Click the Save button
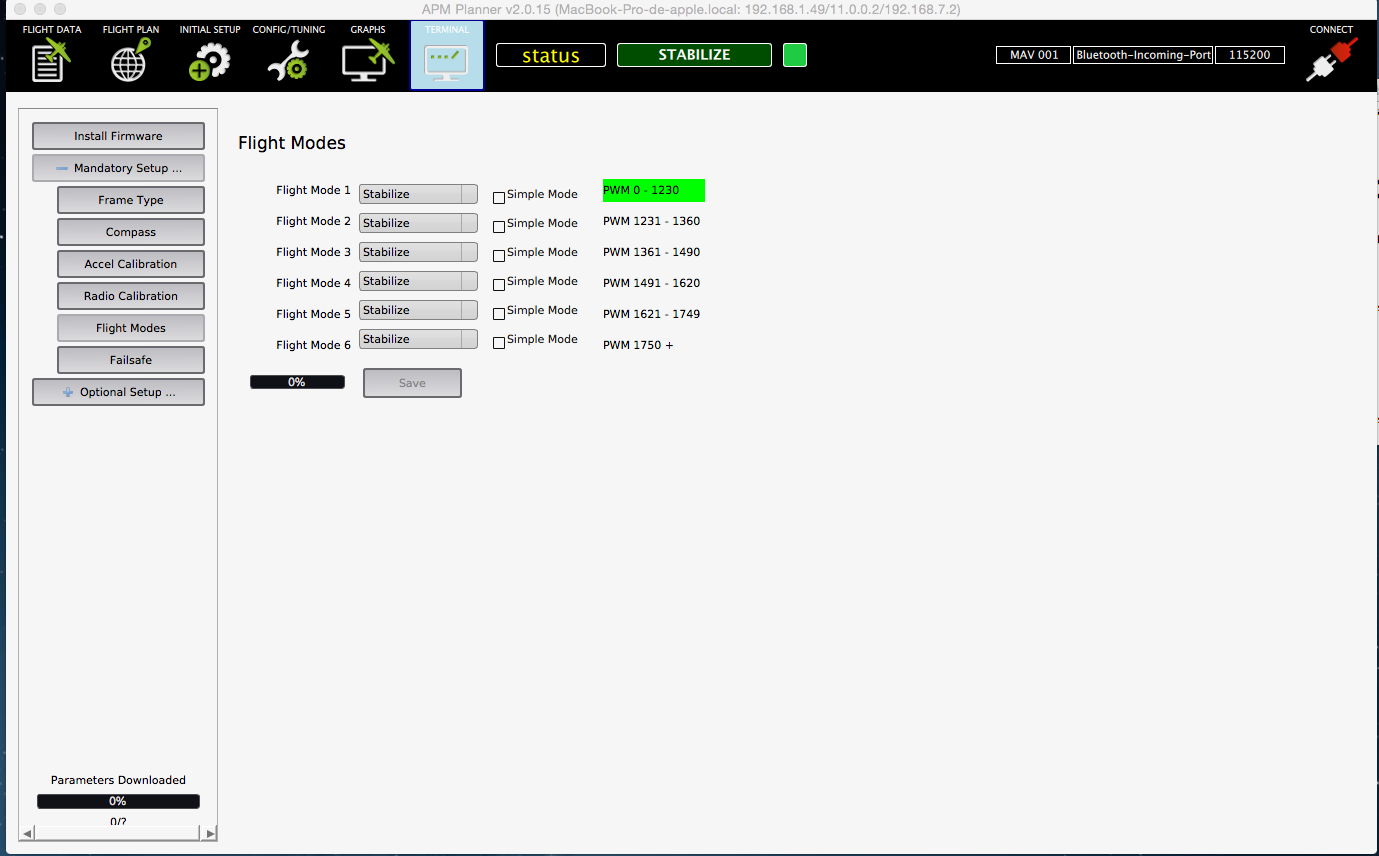This screenshot has width=1379, height=856. click(412, 383)
